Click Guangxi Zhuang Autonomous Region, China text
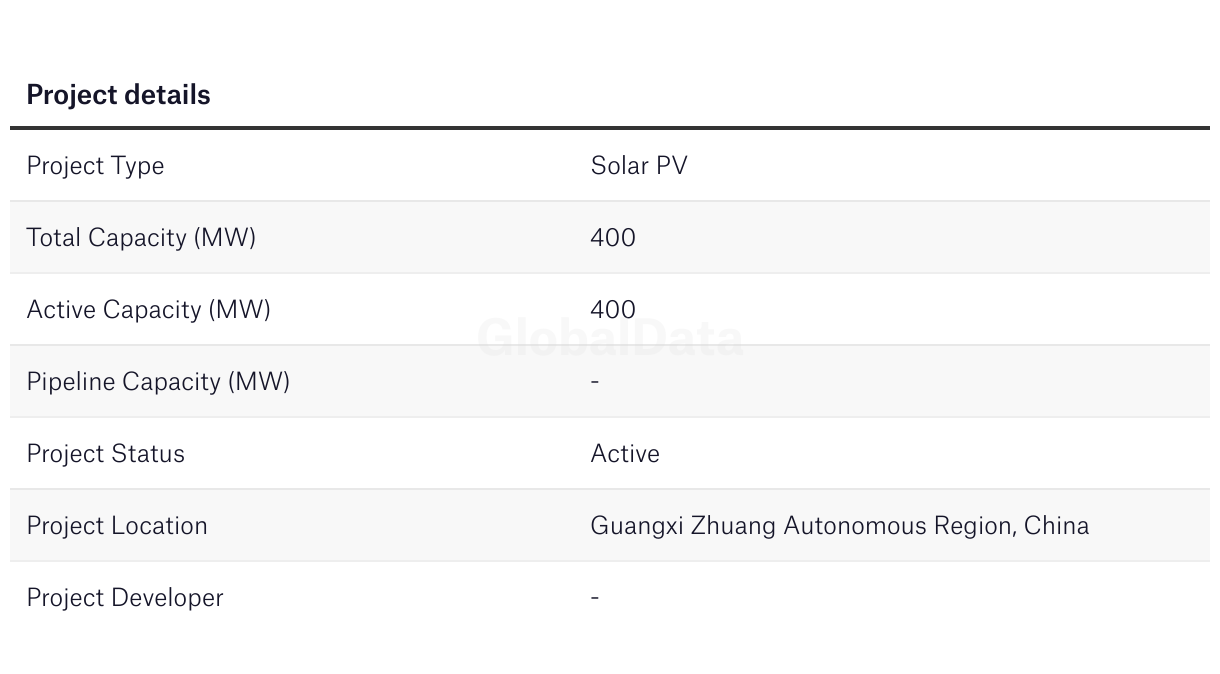The height and width of the screenshot is (674, 1220). pyautogui.click(x=840, y=526)
